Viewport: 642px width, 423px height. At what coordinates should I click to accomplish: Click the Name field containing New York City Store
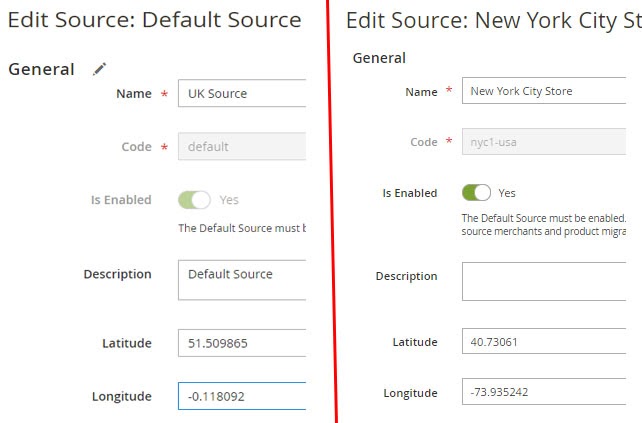click(x=543, y=91)
